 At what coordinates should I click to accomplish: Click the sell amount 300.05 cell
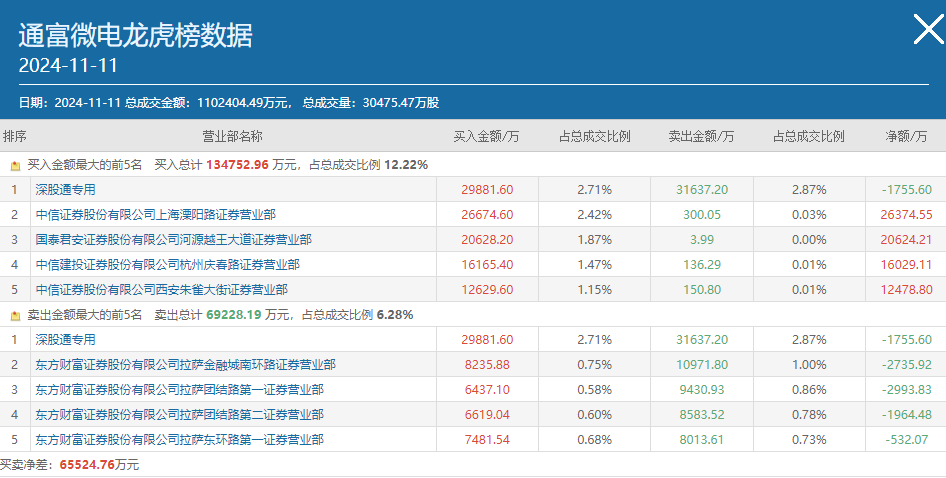[702, 215]
